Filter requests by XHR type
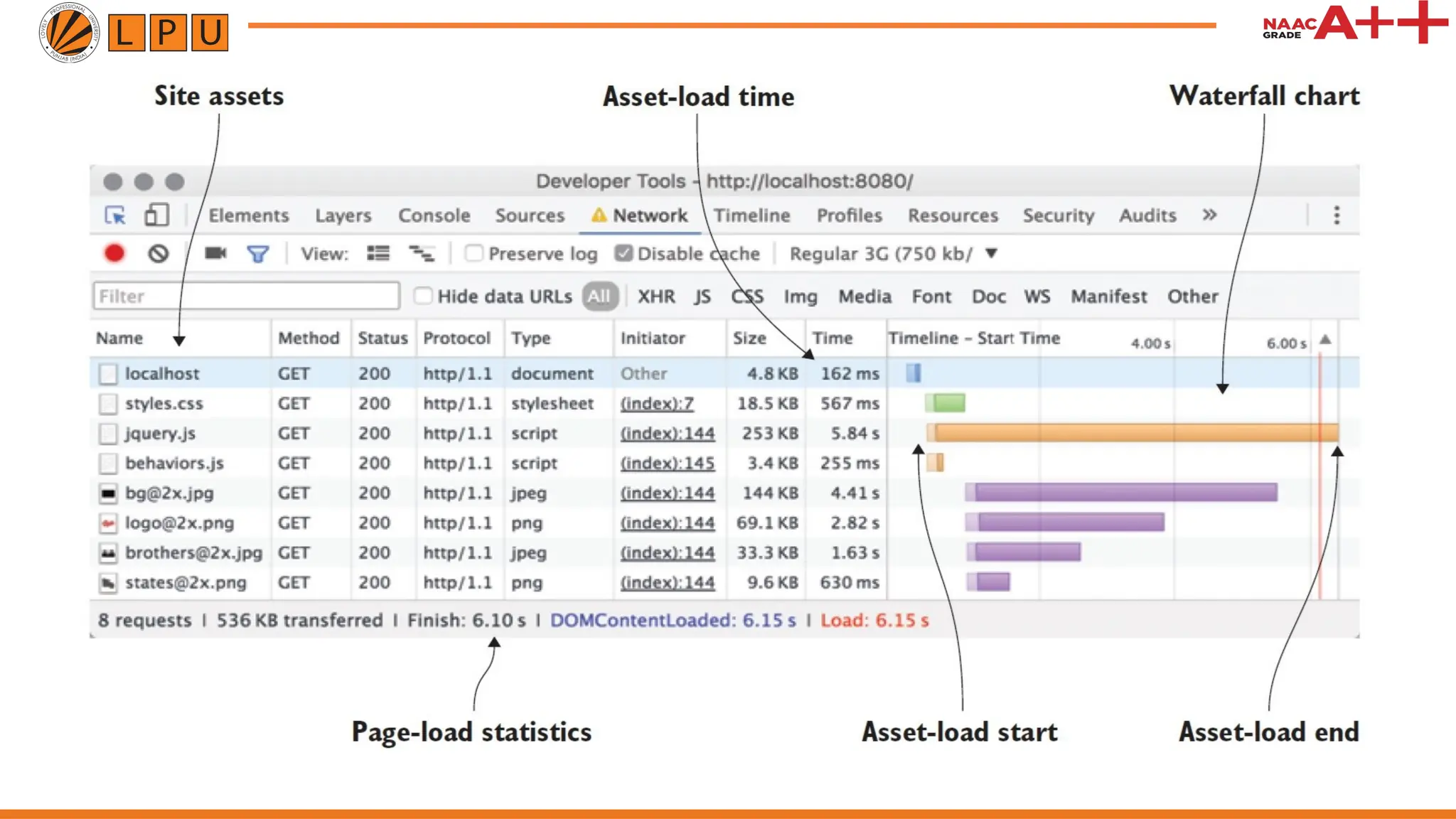This screenshot has width=1456, height=819. pyautogui.click(x=655, y=296)
